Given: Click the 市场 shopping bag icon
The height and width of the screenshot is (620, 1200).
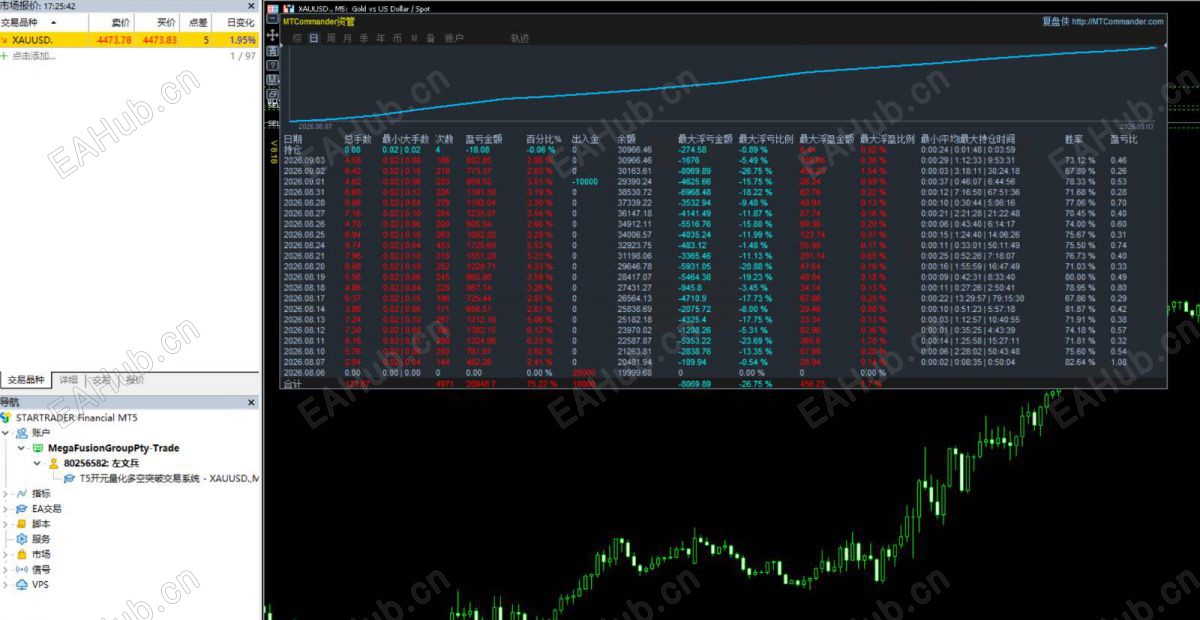Looking at the screenshot, I should click(21, 554).
